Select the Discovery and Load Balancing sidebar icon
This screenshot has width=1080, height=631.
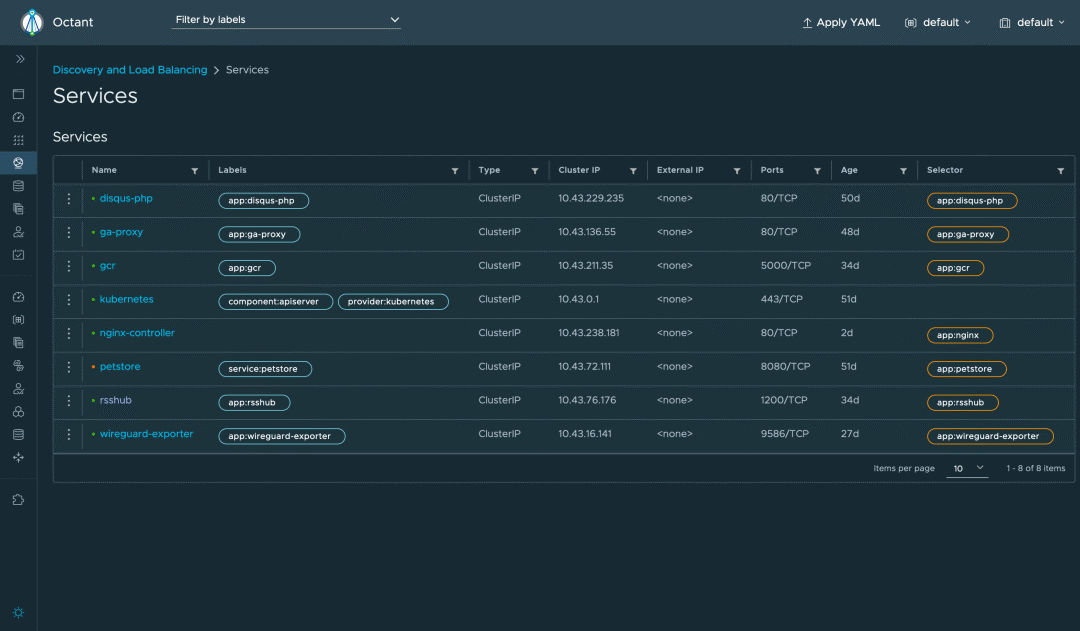pos(19,163)
